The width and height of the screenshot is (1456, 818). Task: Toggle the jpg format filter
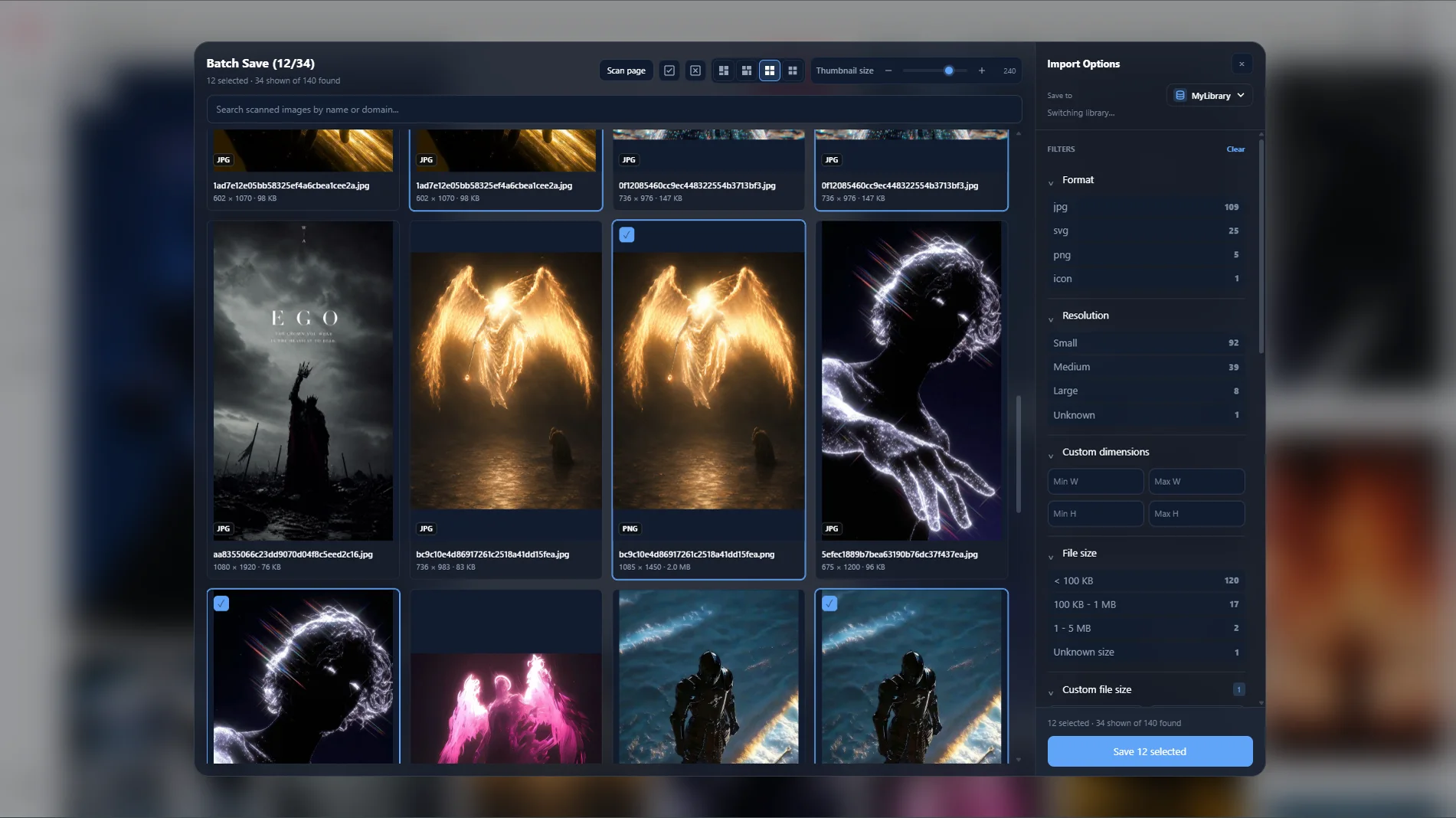1146,207
